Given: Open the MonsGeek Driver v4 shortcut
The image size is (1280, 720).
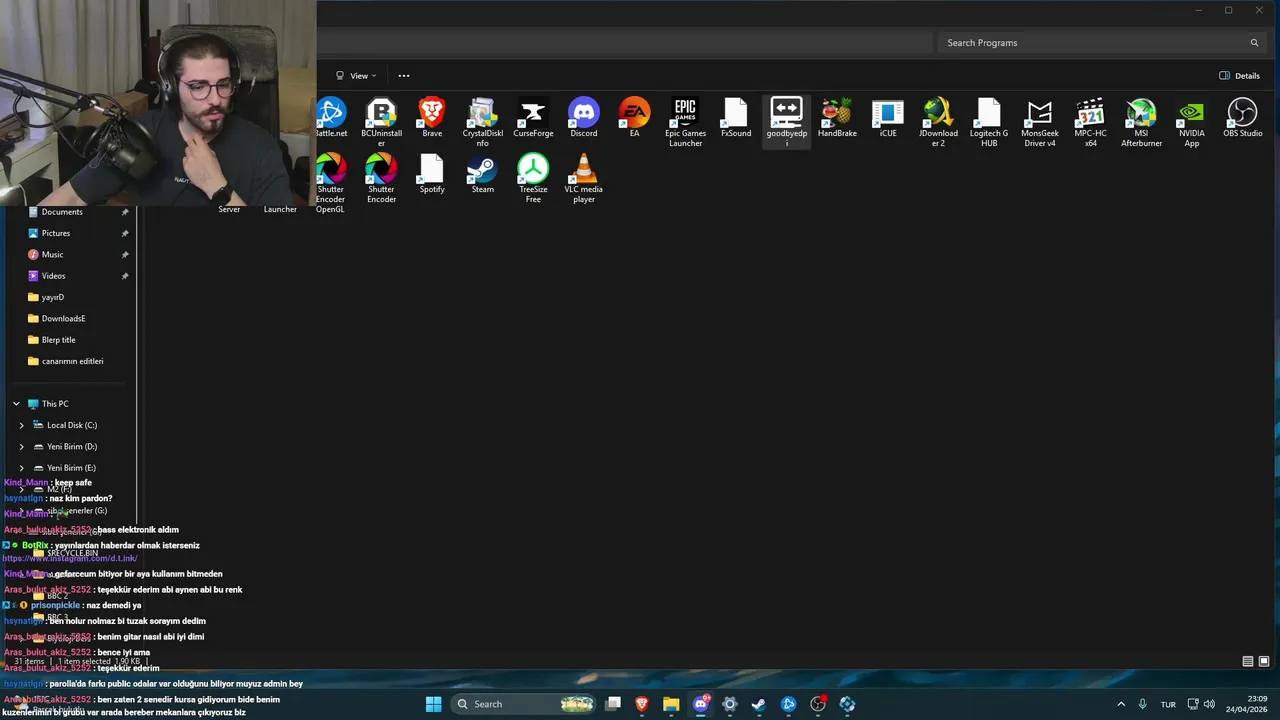Looking at the screenshot, I should [1040, 122].
